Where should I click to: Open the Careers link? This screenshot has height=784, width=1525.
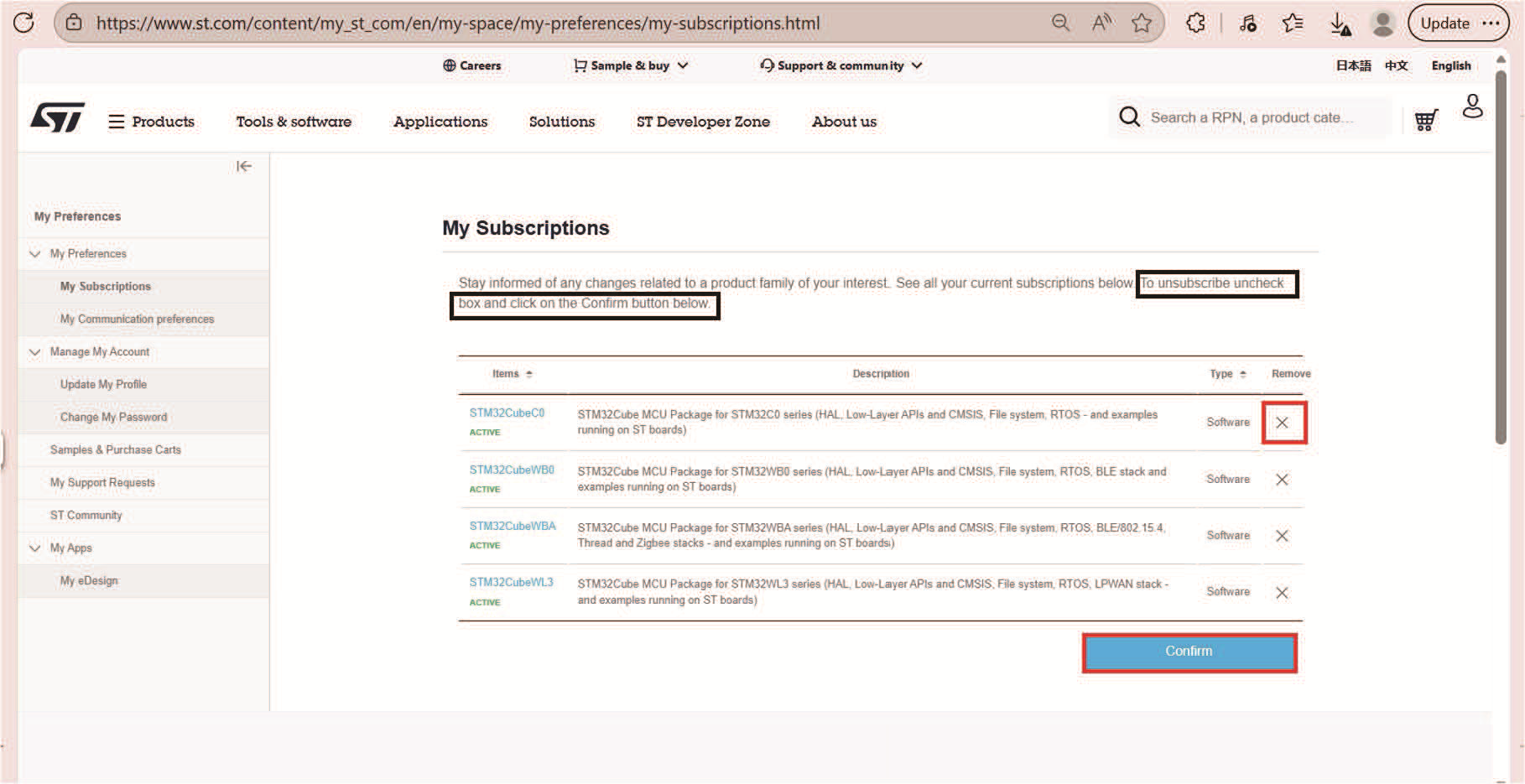point(471,65)
